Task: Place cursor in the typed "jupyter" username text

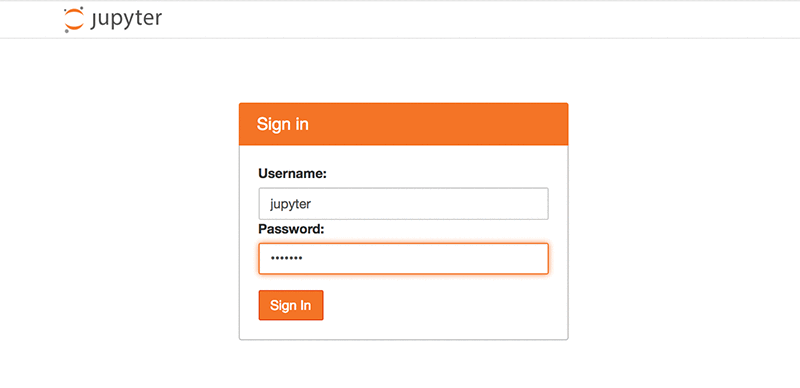Action: coord(290,204)
